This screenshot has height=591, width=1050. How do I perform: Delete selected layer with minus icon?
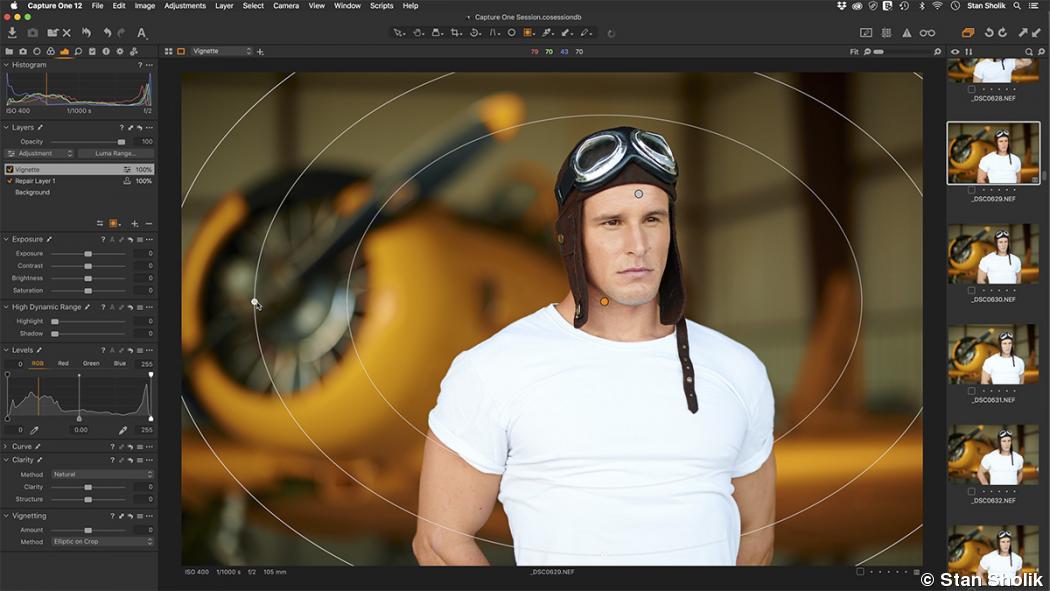click(x=149, y=224)
